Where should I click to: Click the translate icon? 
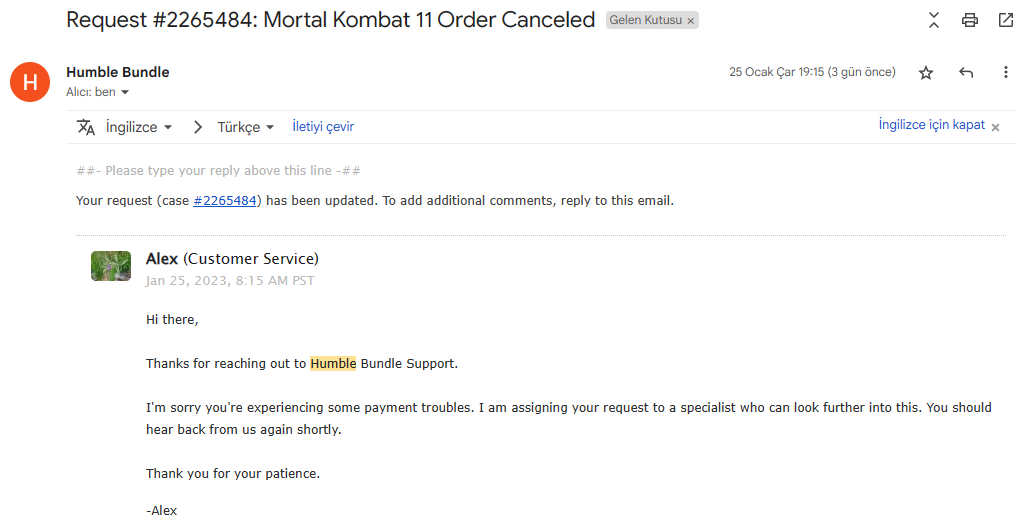coord(86,127)
